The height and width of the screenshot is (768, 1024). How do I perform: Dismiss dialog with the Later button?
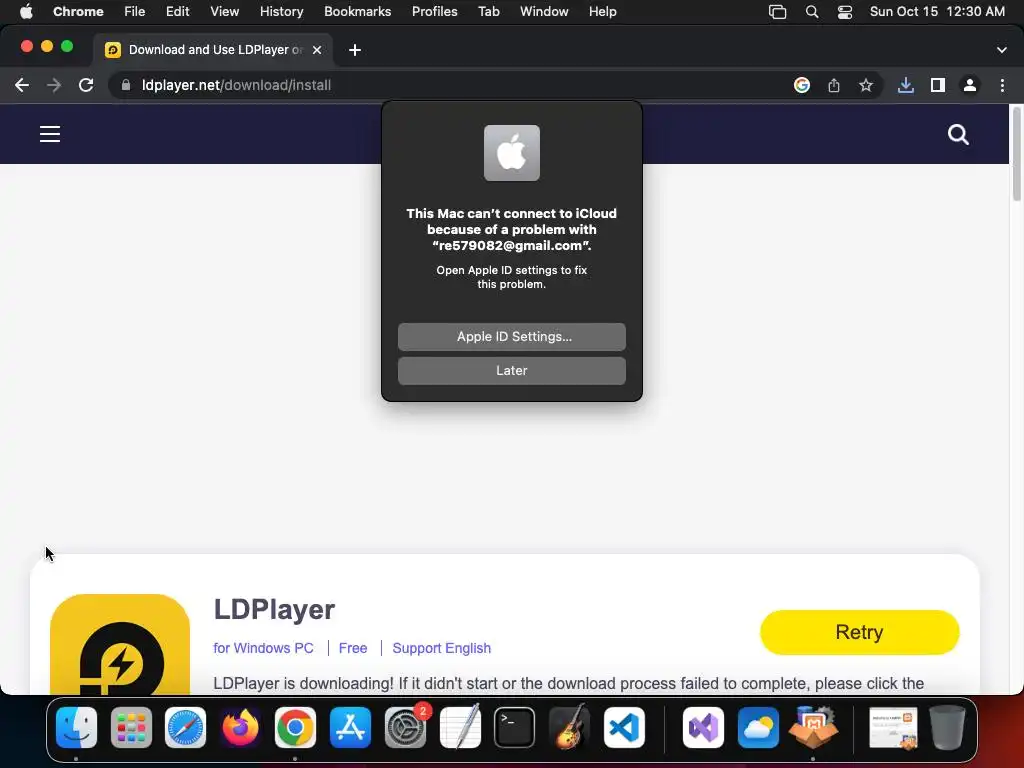click(512, 370)
